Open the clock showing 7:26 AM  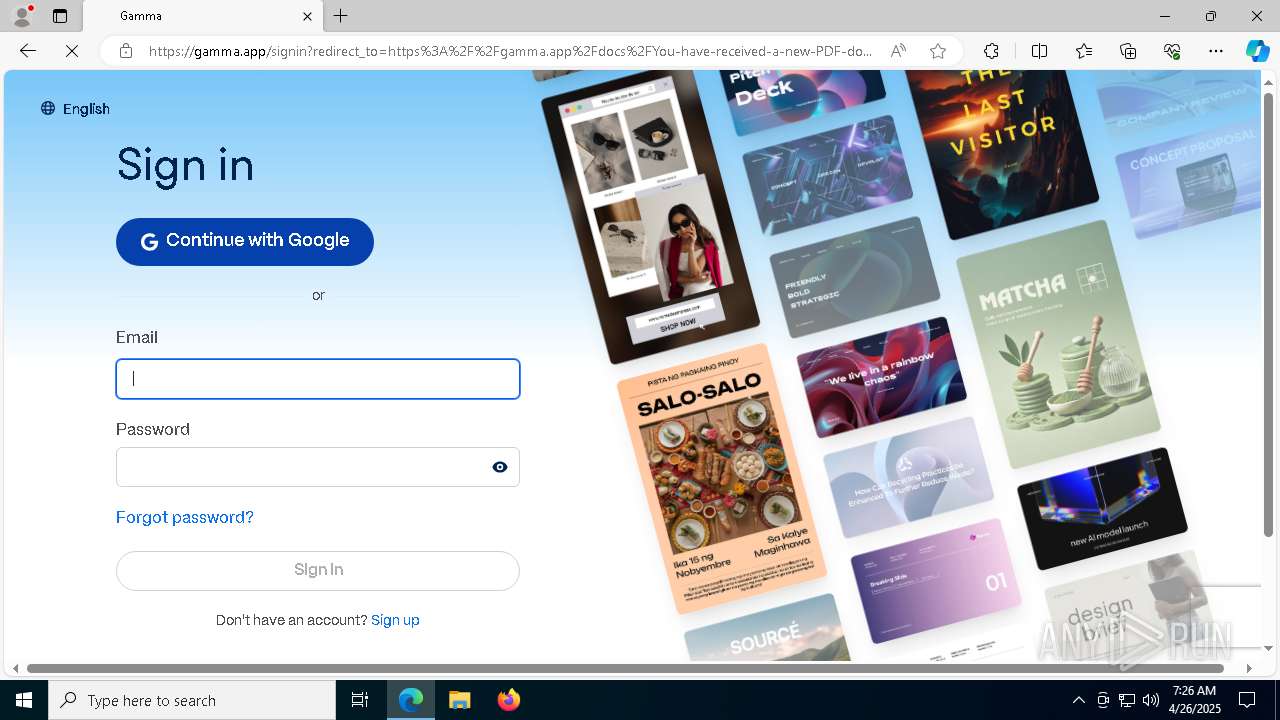(x=1194, y=700)
